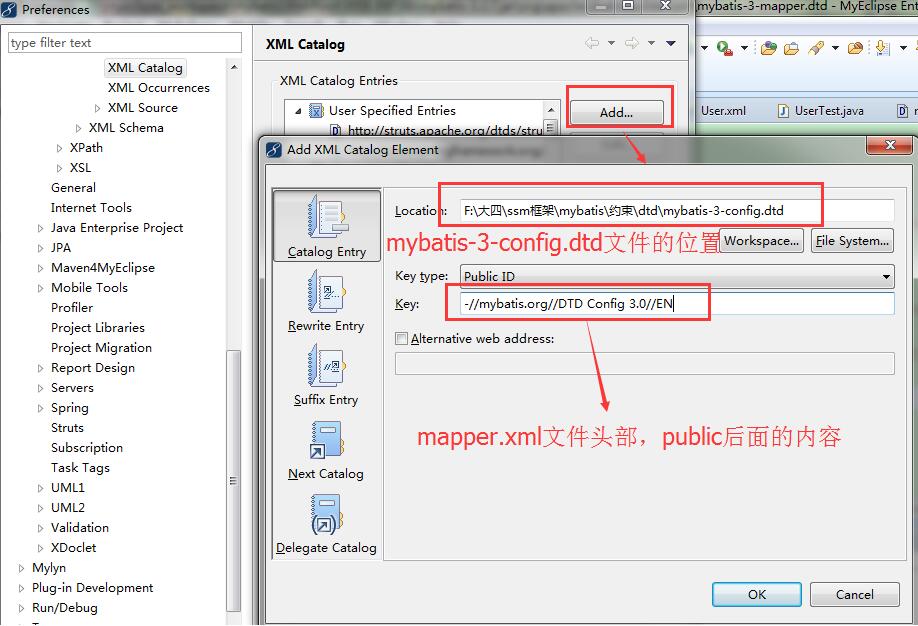Click the Preferences window title icon
Image resolution: width=918 pixels, height=626 pixels.
click(9, 9)
